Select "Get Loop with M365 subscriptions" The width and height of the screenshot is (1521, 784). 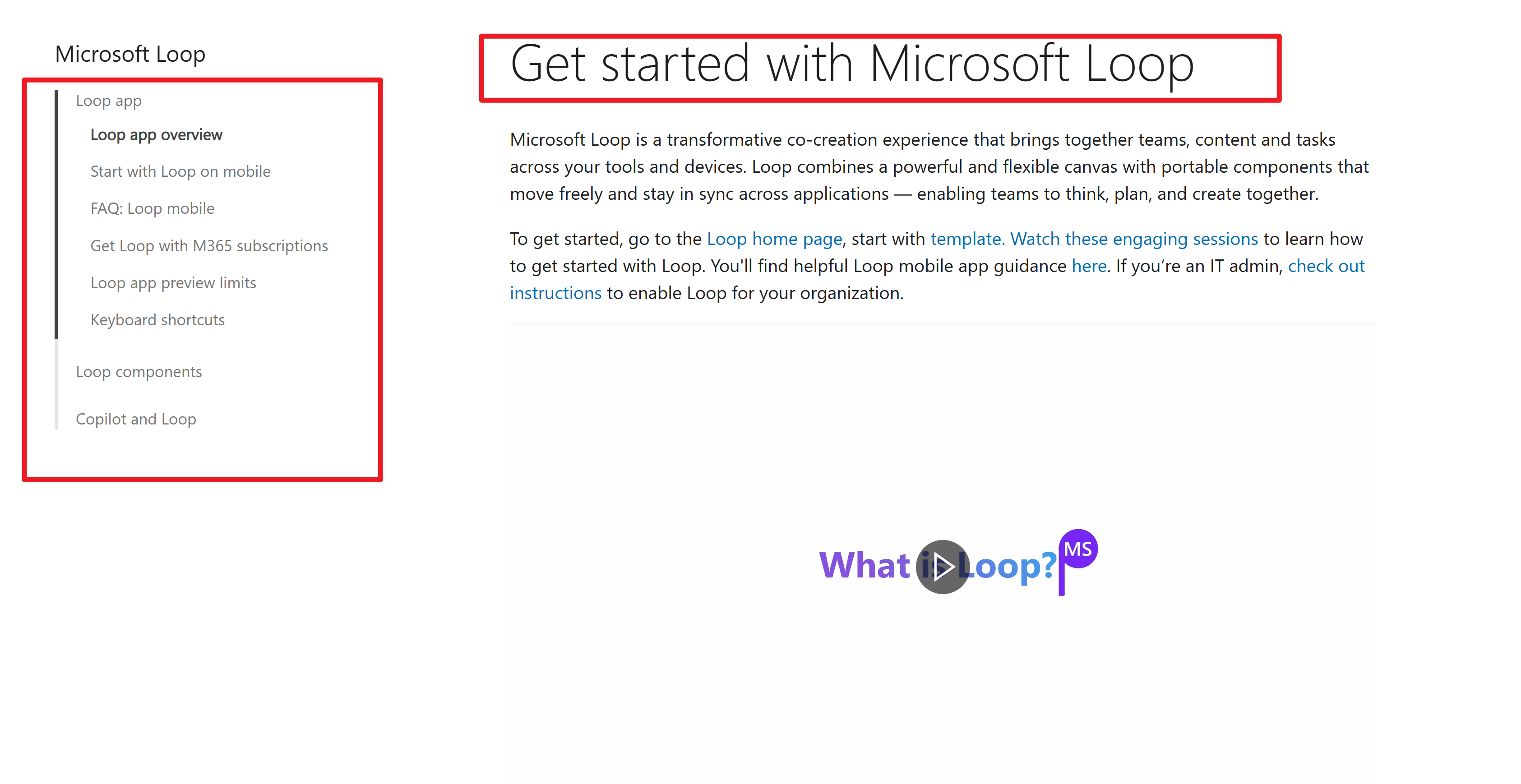210,245
